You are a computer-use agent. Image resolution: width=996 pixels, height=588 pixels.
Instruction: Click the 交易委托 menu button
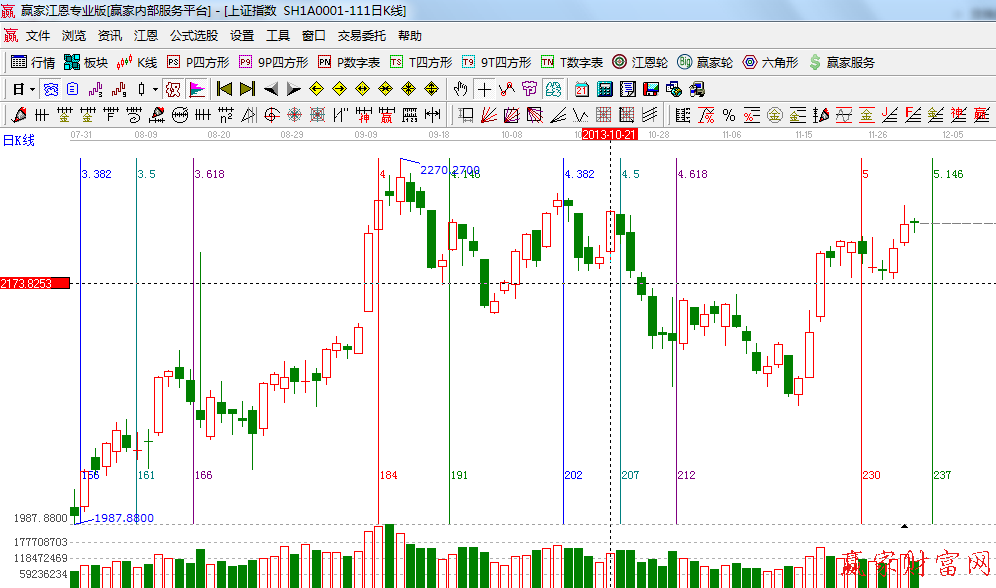[x=361, y=35]
